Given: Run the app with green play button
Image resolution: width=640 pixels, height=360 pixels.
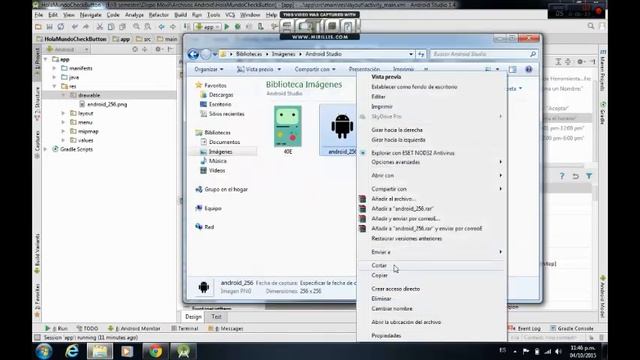Looking at the screenshot, I should pyautogui.click(x=227, y=27).
